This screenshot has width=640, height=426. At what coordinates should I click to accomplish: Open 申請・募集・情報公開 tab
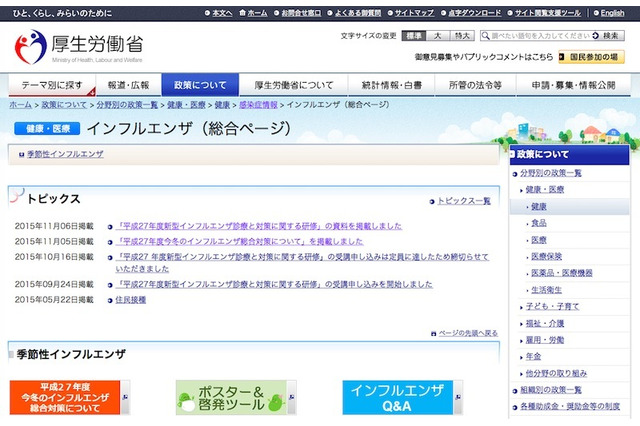pyautogui.click(x=573, y=85)
